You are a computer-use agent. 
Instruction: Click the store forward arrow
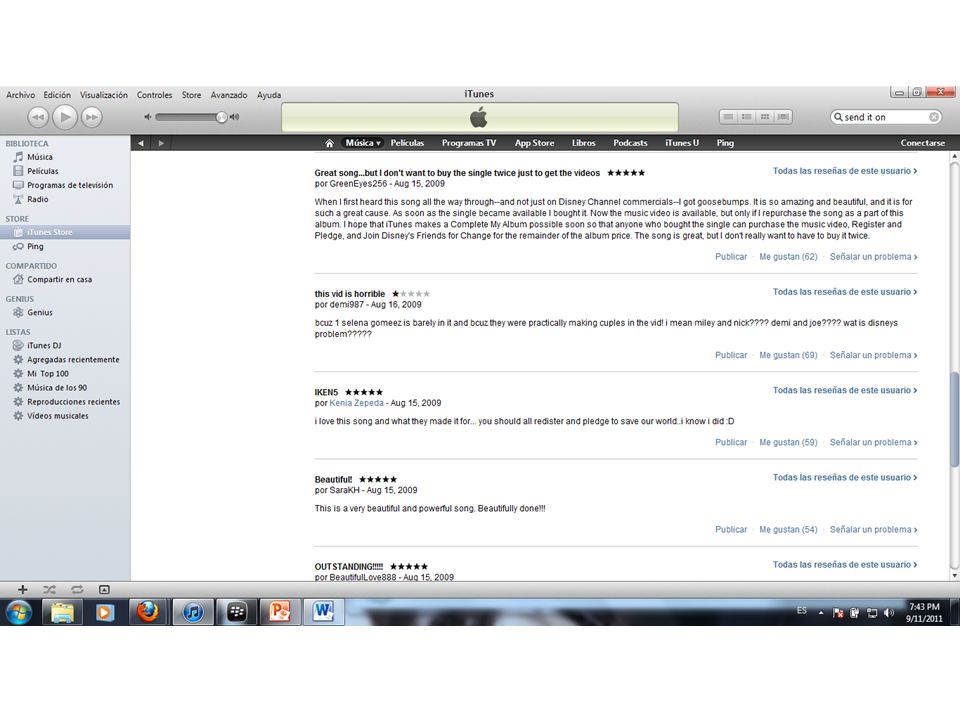[x=161, y=143]
